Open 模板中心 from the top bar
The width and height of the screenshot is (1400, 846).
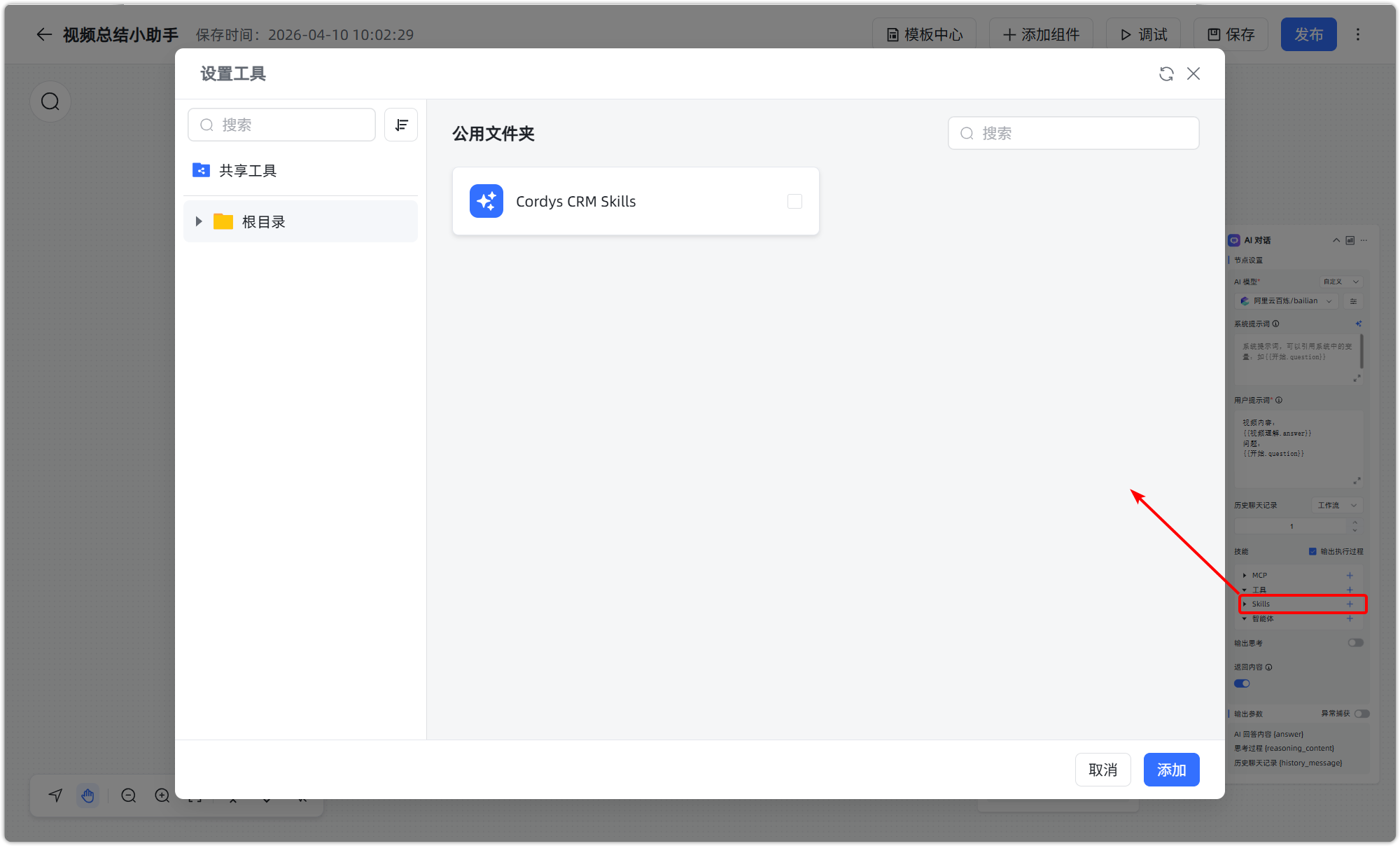(x=924, y=34)
